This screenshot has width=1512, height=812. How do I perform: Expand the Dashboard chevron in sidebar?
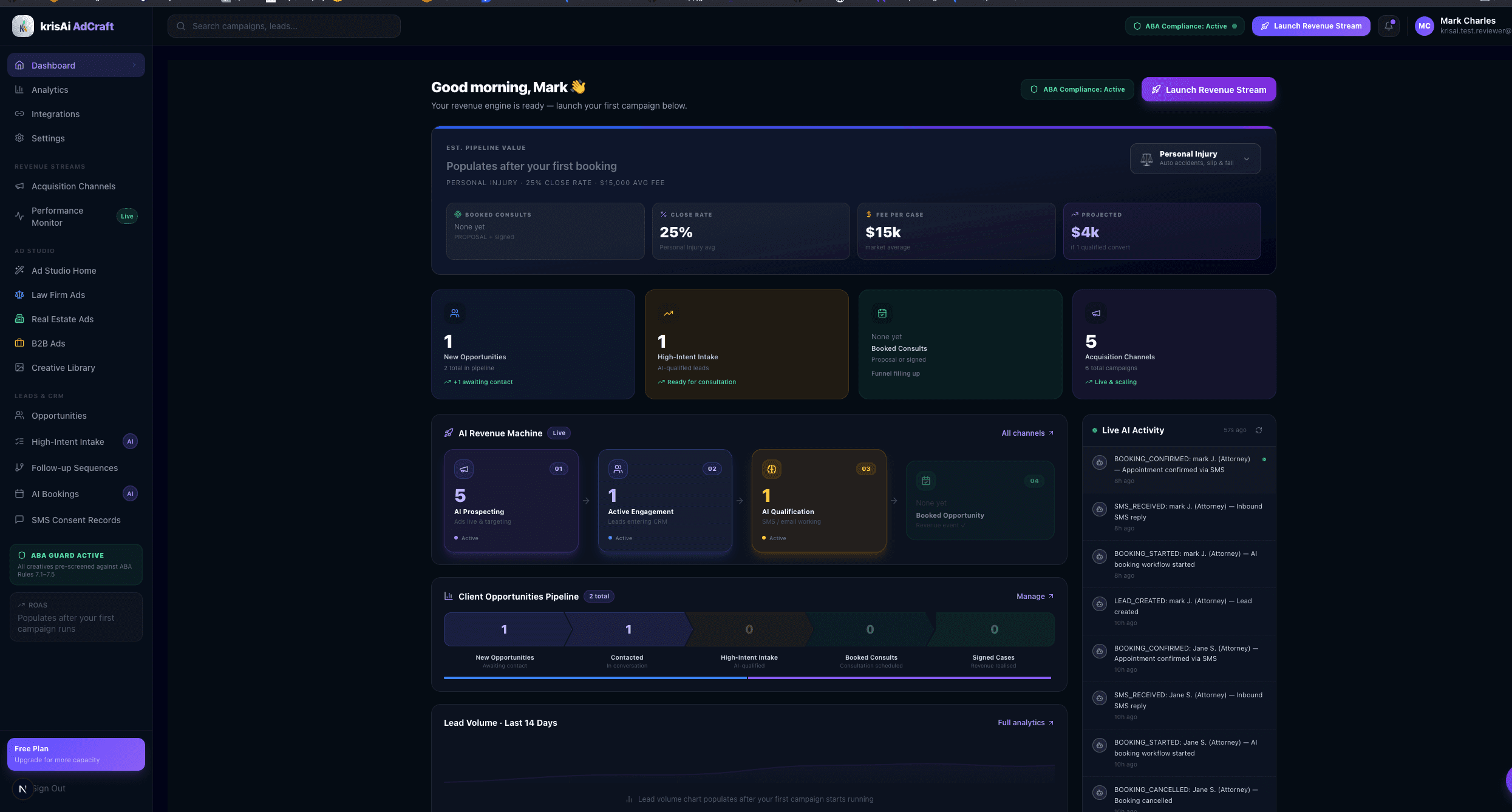(134, 66)
